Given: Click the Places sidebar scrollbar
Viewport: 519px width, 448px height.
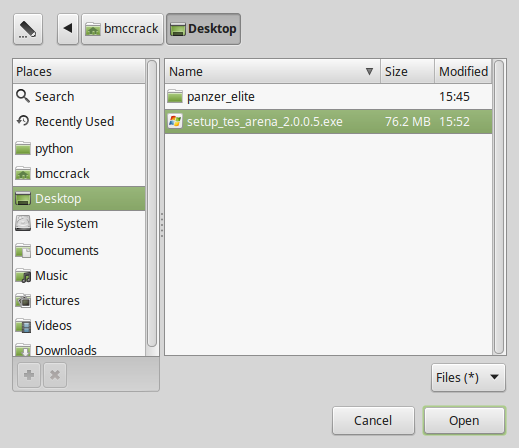Looking at the screenshot, I should (x=152, y=203).
